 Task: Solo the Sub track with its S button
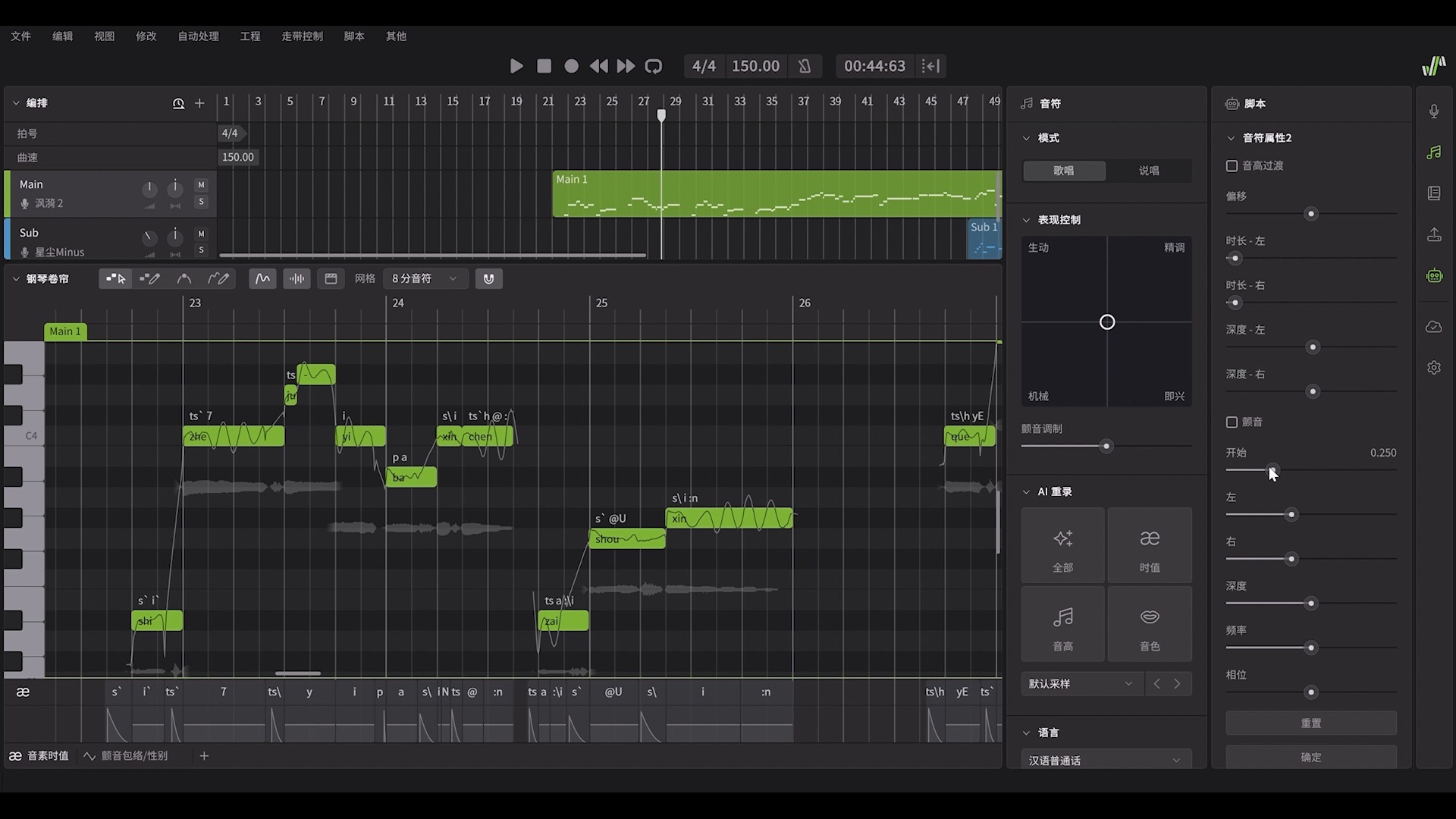point(201,250)
